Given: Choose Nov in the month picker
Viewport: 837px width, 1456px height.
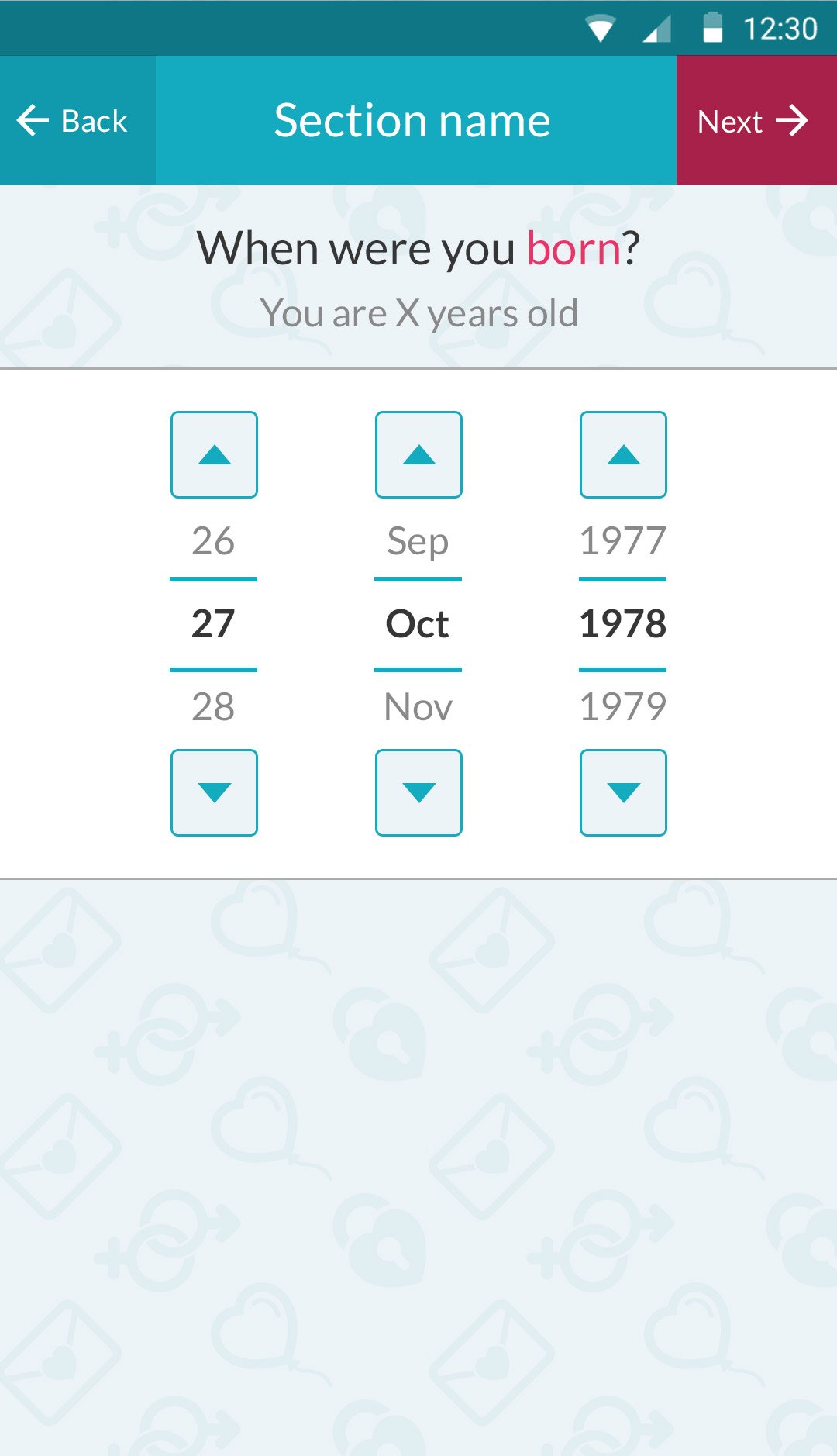Looking at the screenshot, I should pos(418,706).
